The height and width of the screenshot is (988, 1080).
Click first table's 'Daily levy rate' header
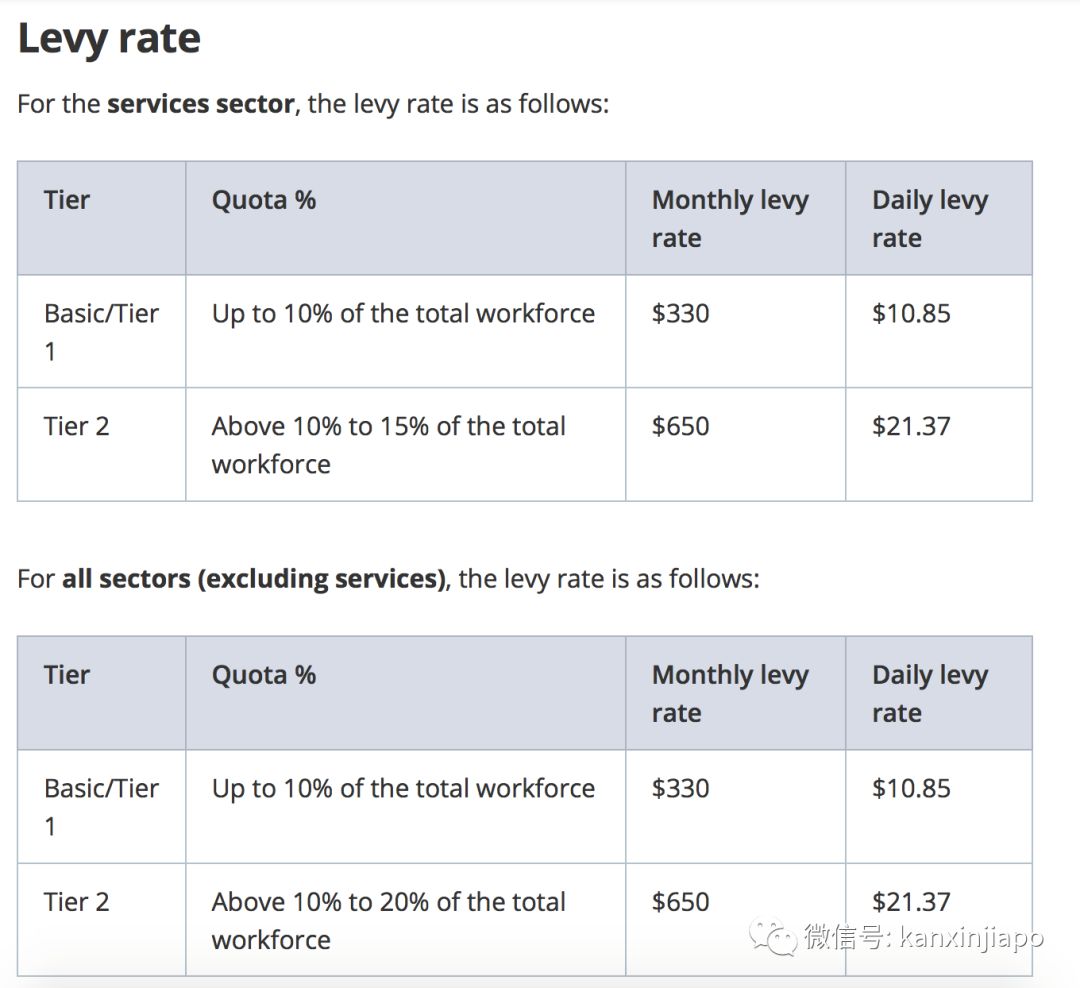click(930, 218)
